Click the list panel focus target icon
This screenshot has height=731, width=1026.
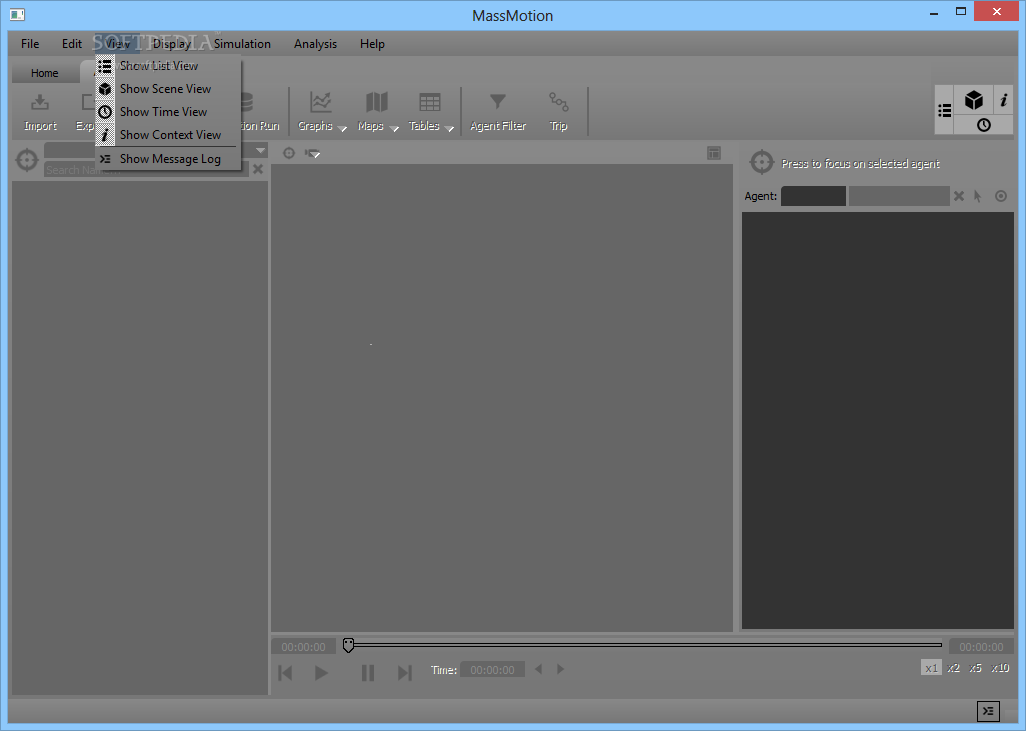tap(27, 160)
